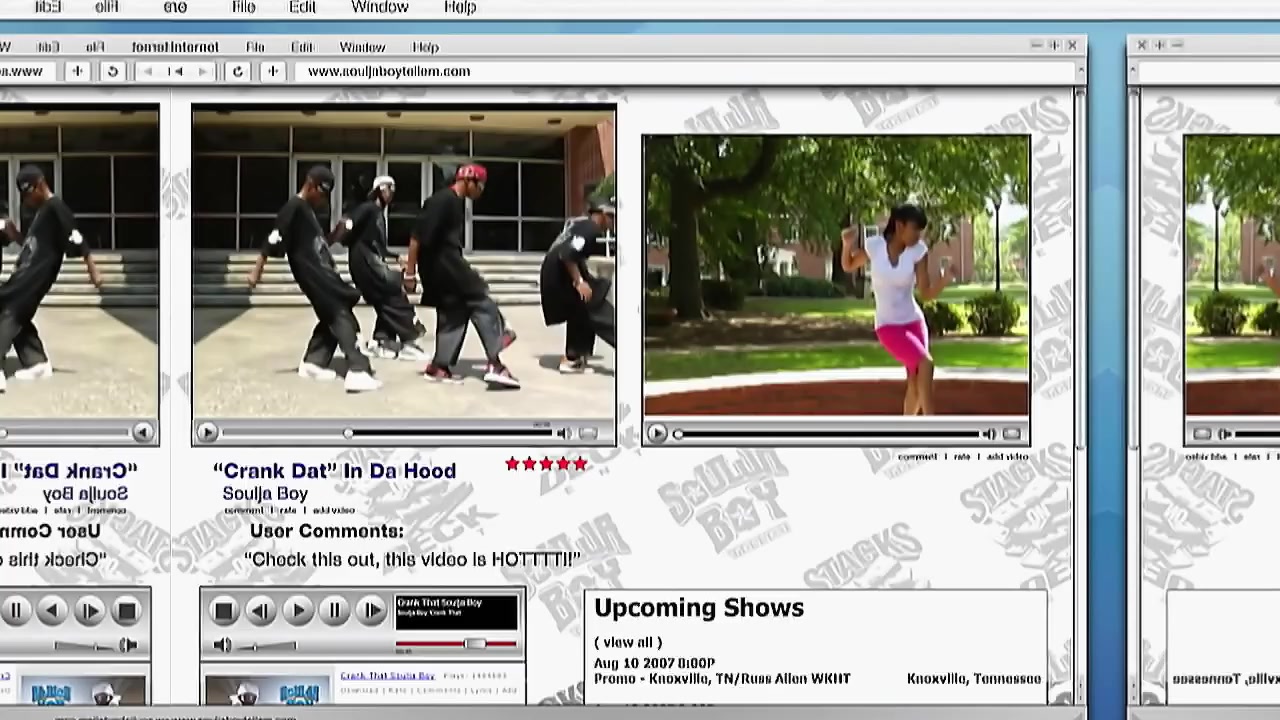1280x720 pixels.
Task: Click the black now-playing track display
Action: coord(457,612)
